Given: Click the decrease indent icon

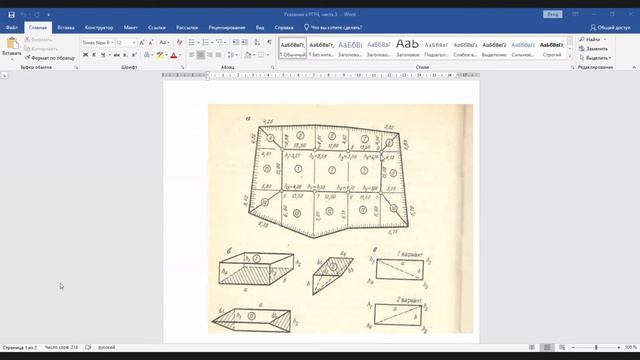Looking at the screenshot, I should point(236,42).
